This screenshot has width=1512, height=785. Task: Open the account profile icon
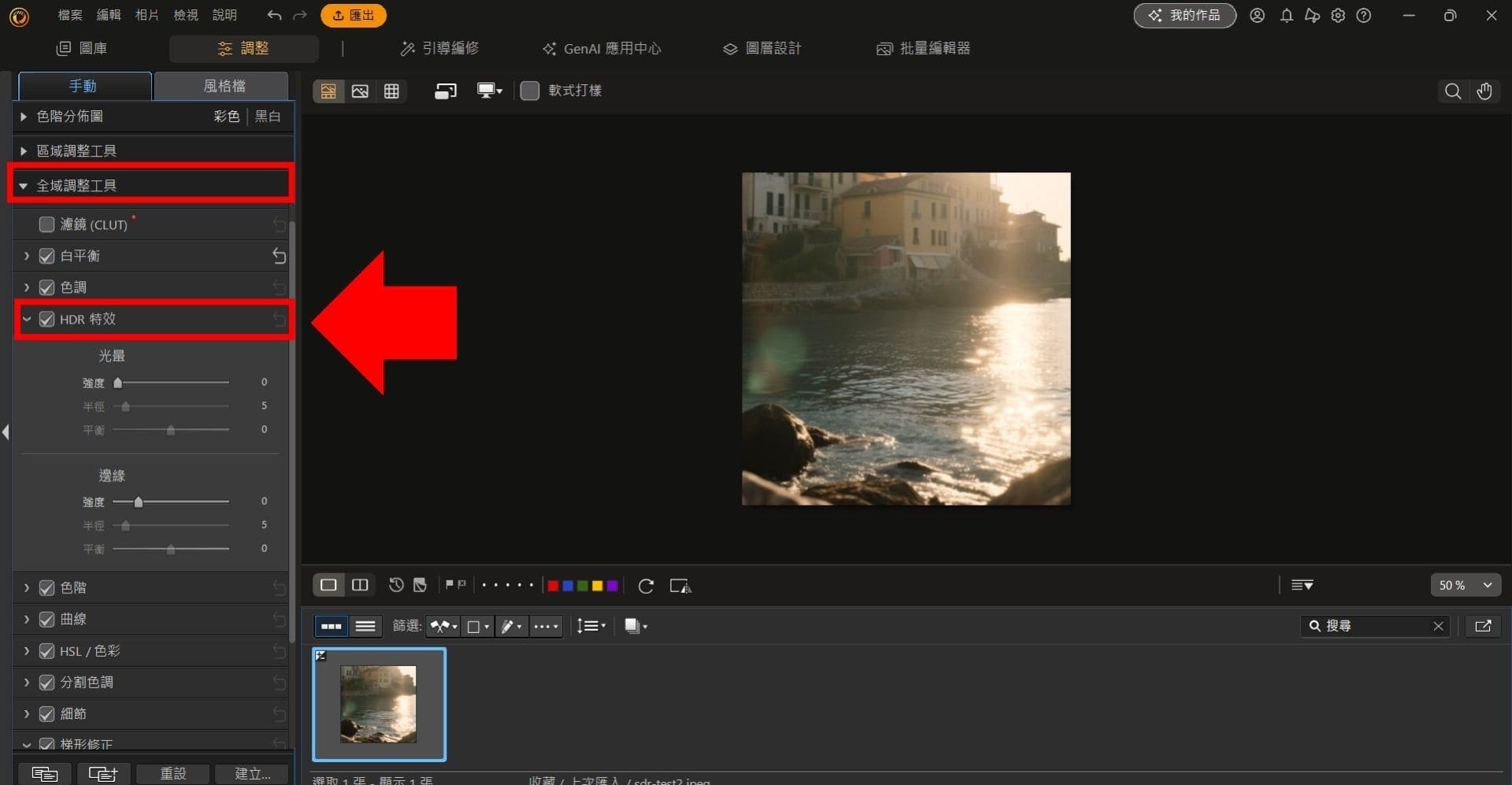point(1258,15)
